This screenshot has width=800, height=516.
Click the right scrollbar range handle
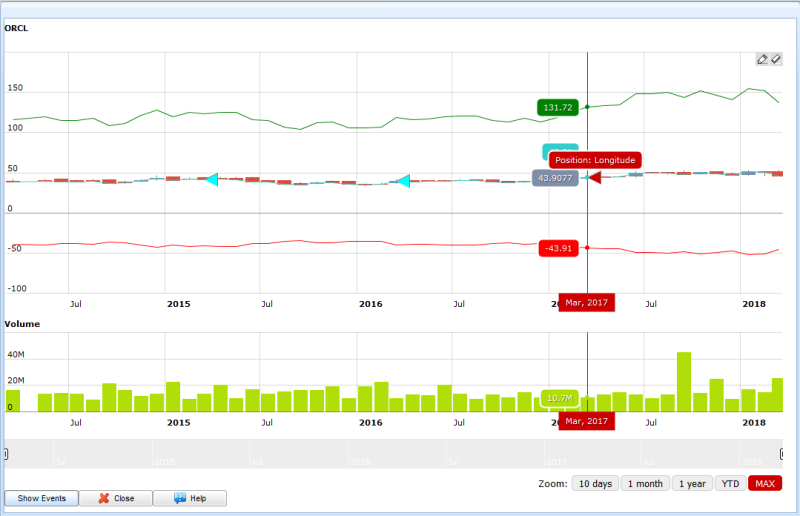[x=781, y=454]
